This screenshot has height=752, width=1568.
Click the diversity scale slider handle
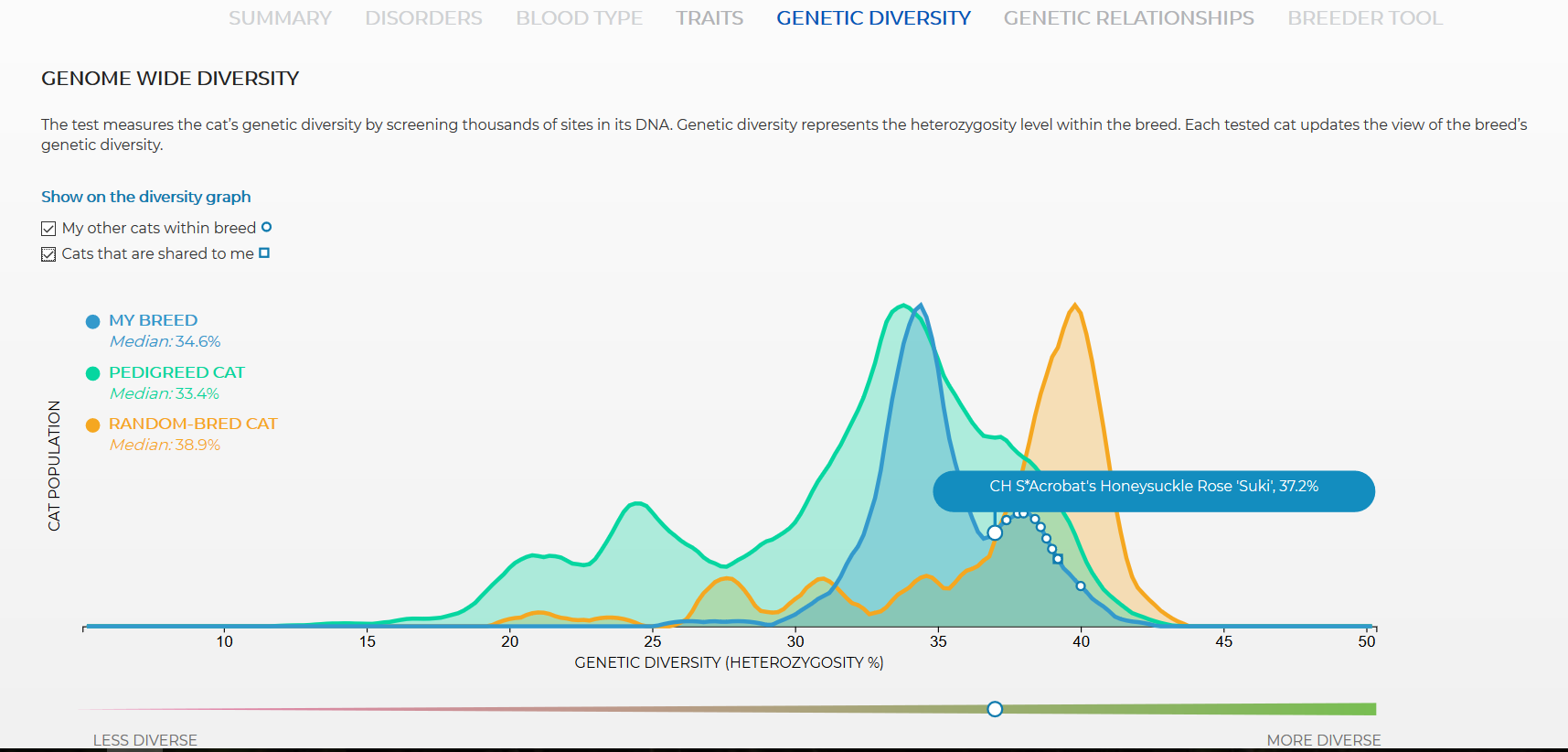[x=995, y=709]
